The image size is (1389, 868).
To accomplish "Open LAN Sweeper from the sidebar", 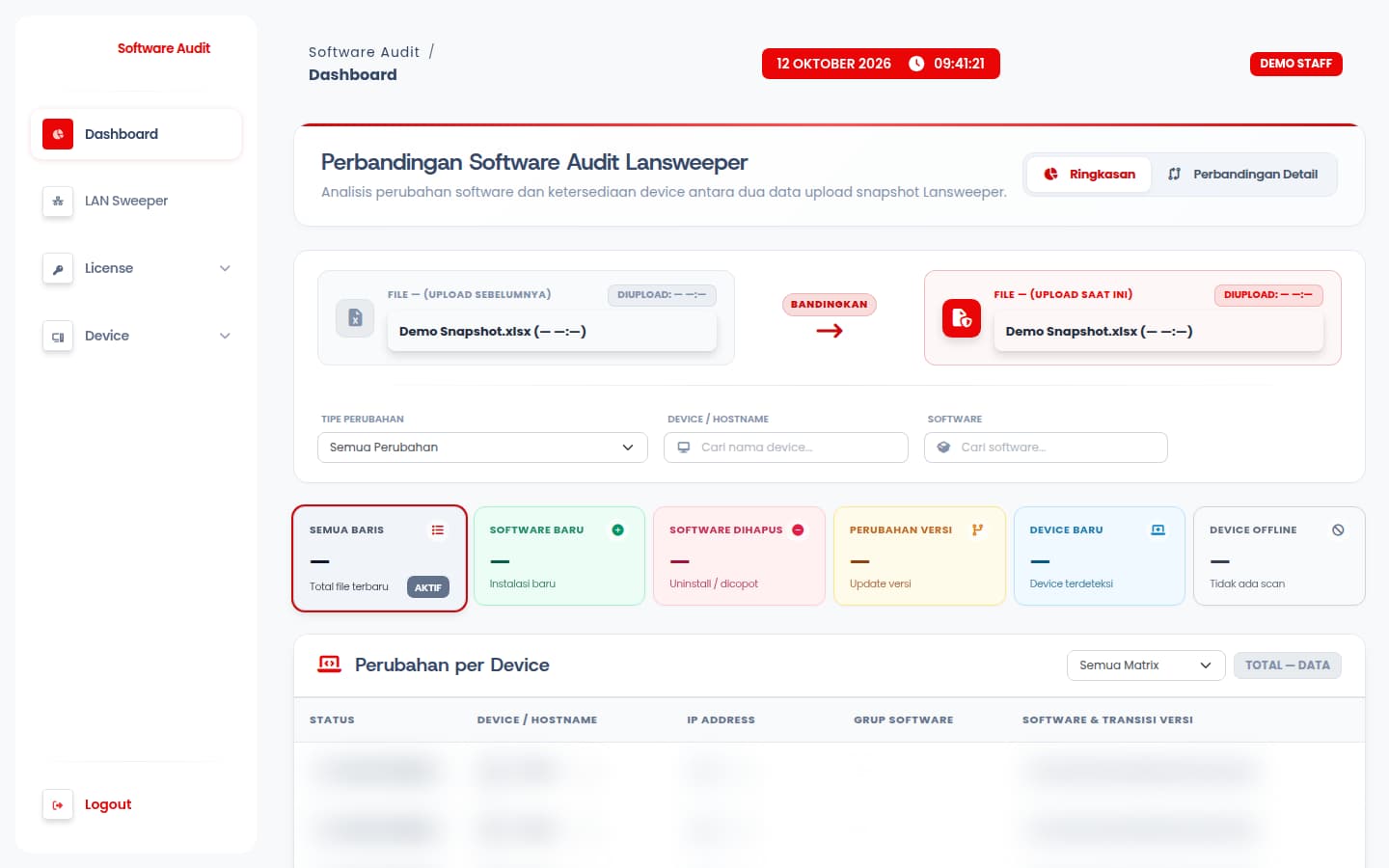I will (136, 201).
